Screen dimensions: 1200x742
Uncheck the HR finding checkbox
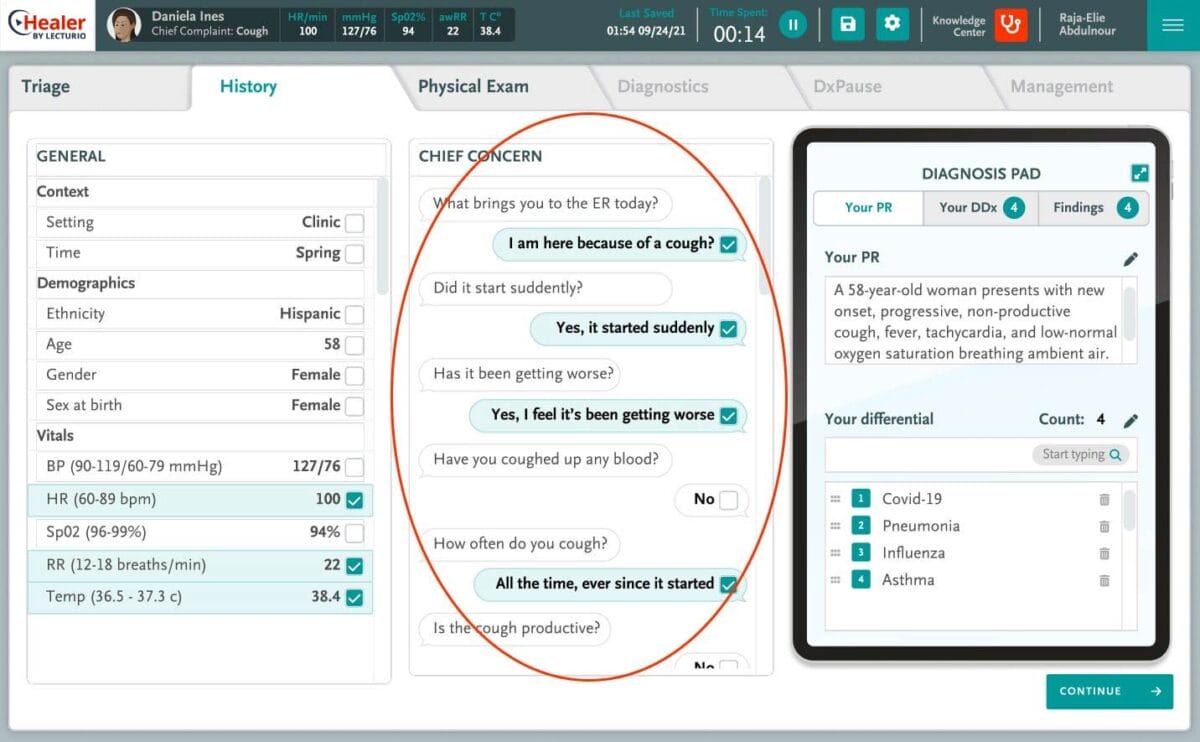[x=355, y=499]
